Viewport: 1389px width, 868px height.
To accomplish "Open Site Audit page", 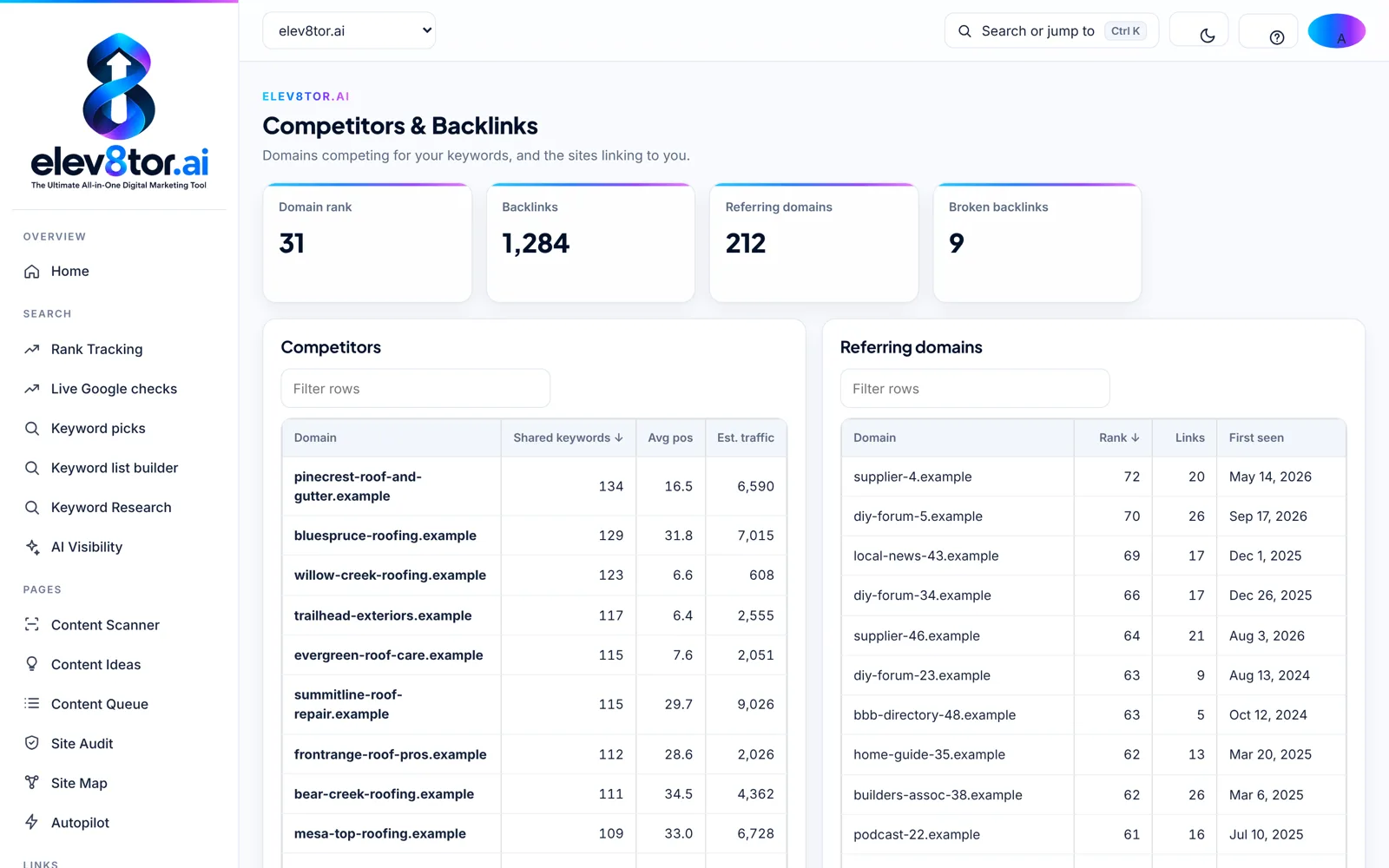I will point(119,744).
